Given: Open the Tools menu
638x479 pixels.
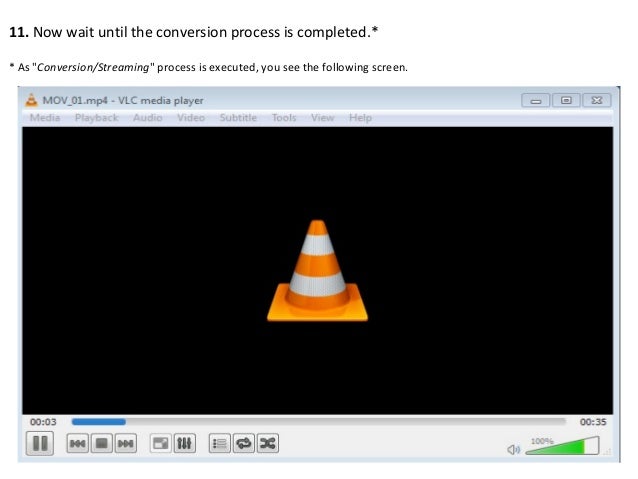Looking at the screenshot, I should coord(284,118).
